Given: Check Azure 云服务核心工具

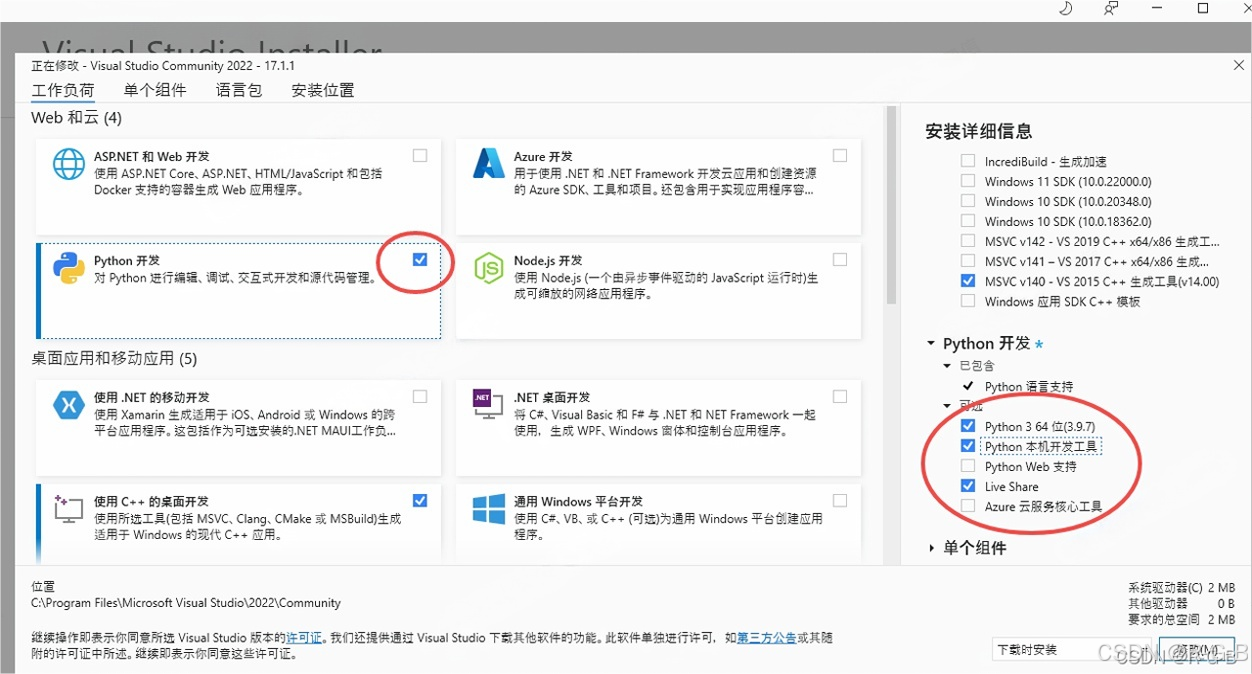Looking at the screenshot, I should [967, 506].
